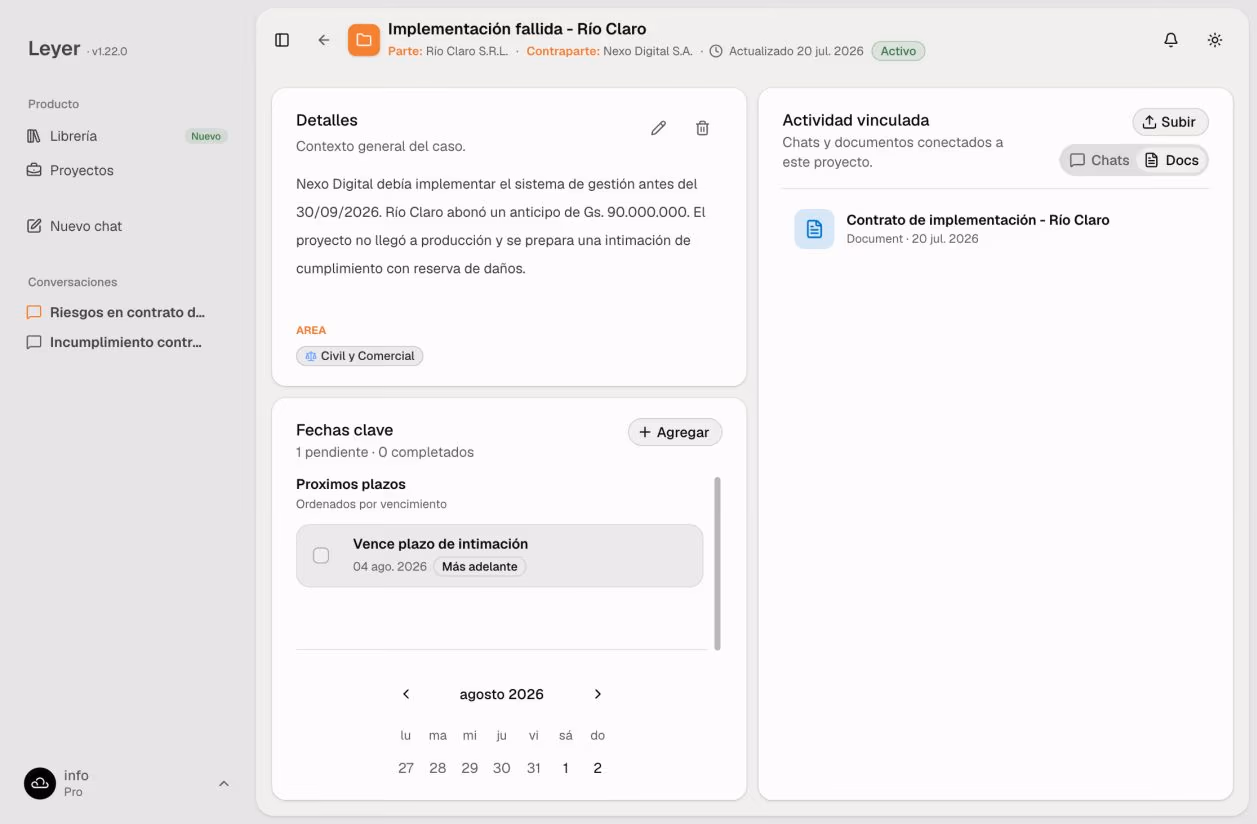Click the Vence plazo de intimación title
This screenshot has width=1257, height=824.
(440, 544)
